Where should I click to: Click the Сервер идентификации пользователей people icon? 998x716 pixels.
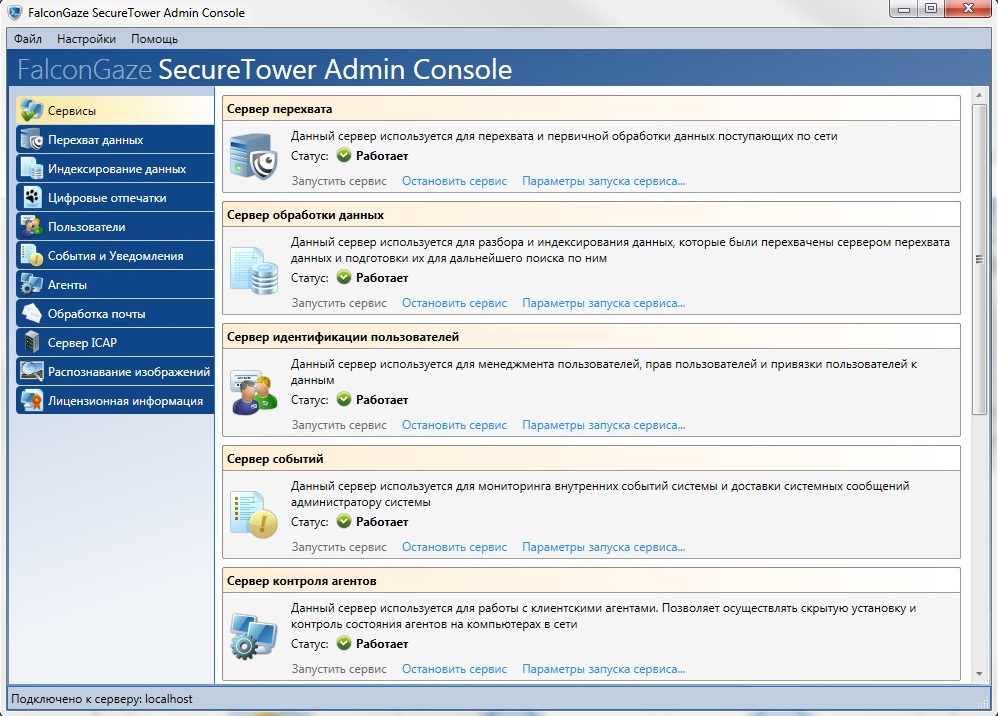point(254,393)
